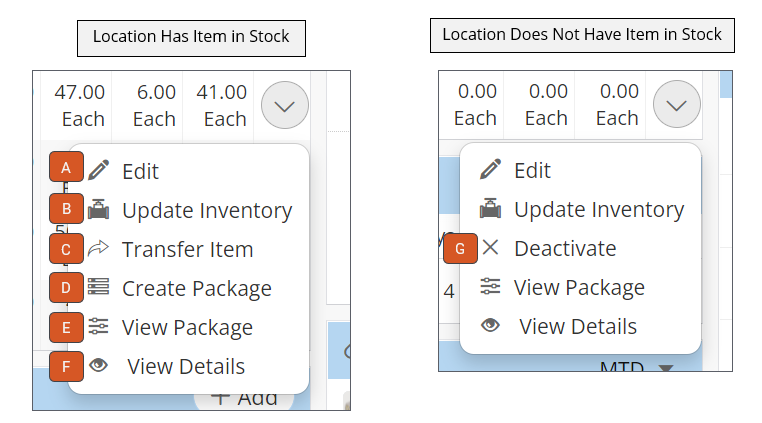Click eye icon next to View Details in the out-of-stock menu
Viewport: 762px width, 423px height.
click(490, 325)
